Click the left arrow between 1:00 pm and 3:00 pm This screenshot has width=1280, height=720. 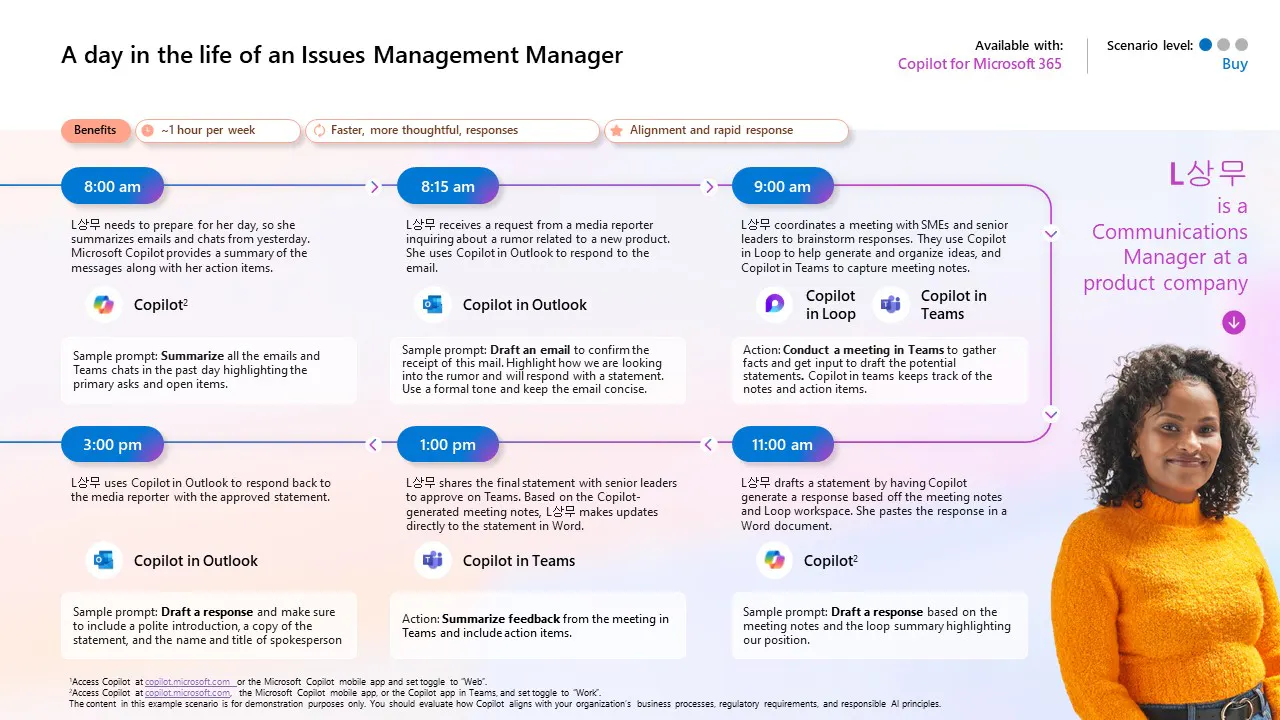click(374, 445)
